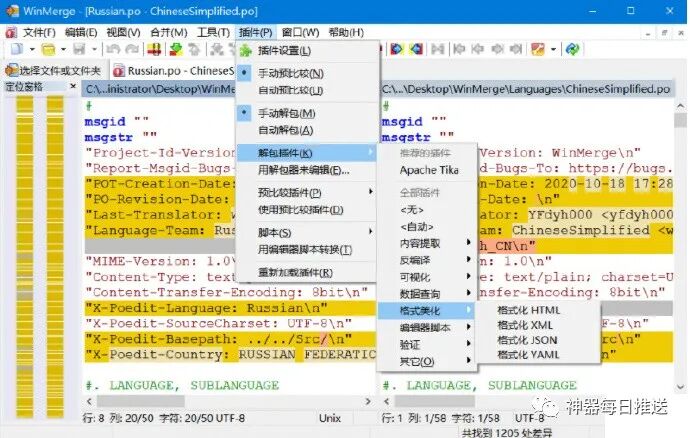Expand the 脚本(S) submenu
This screenshot has width=690, height=438.
[308, 232]
